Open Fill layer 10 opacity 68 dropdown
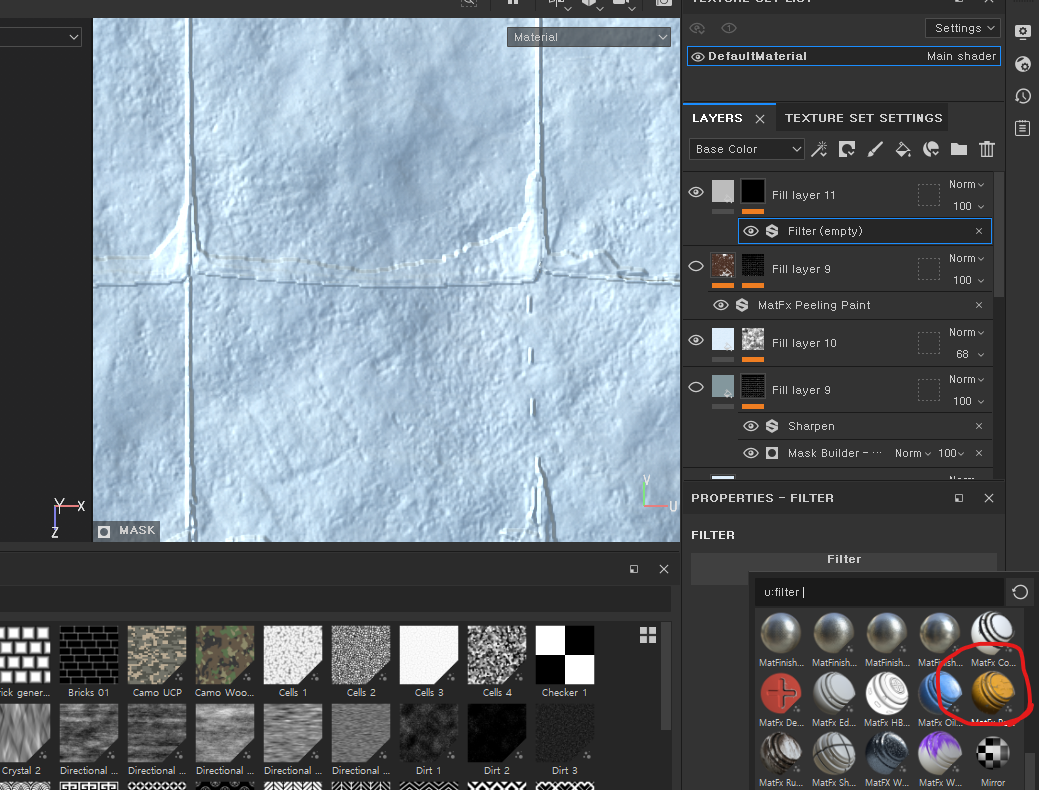Image resolution: width=1039 pixels, height=790 pixels. (969, 354)
